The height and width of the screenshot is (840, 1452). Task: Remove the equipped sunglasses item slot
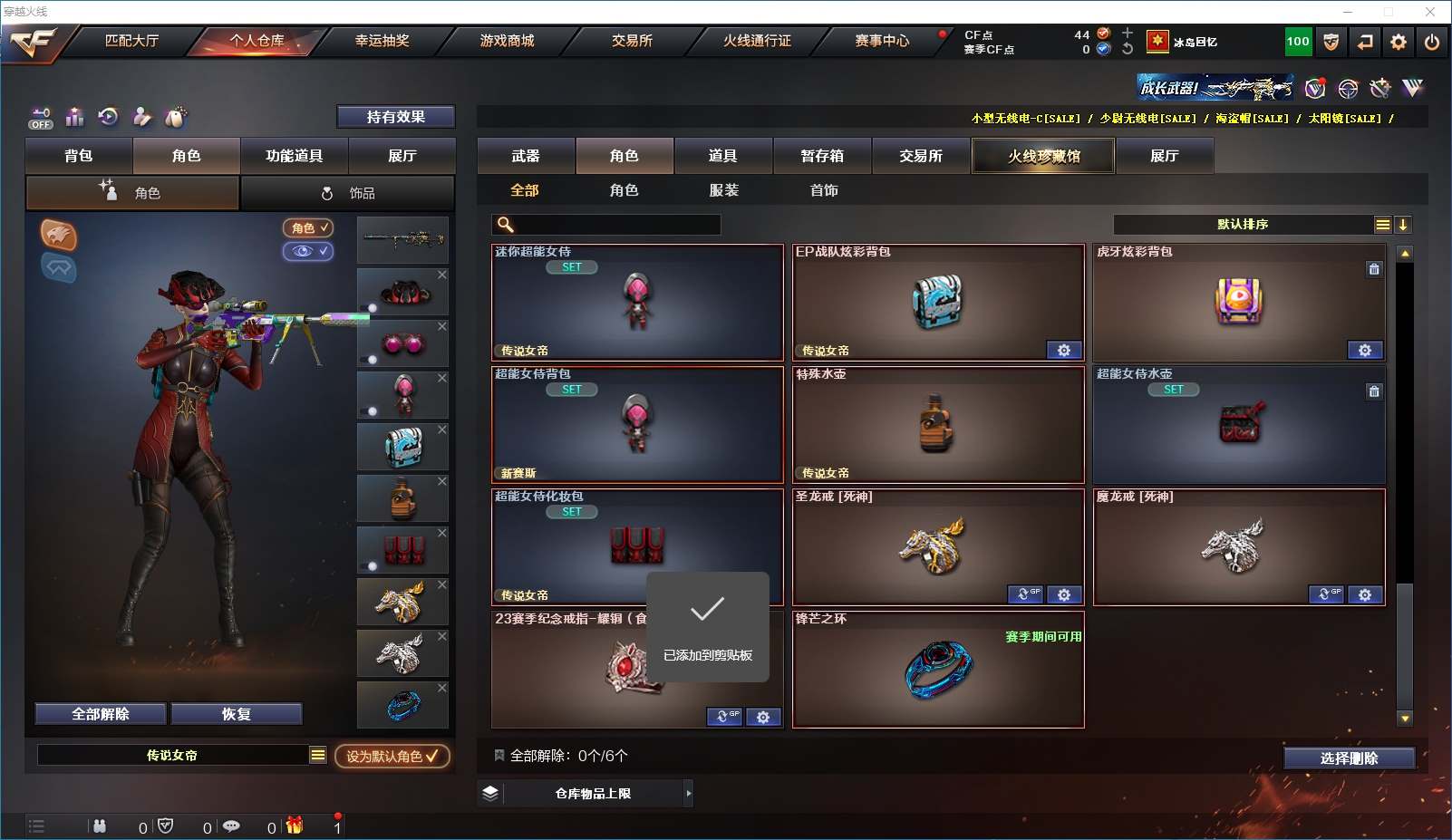coord(442,326)
